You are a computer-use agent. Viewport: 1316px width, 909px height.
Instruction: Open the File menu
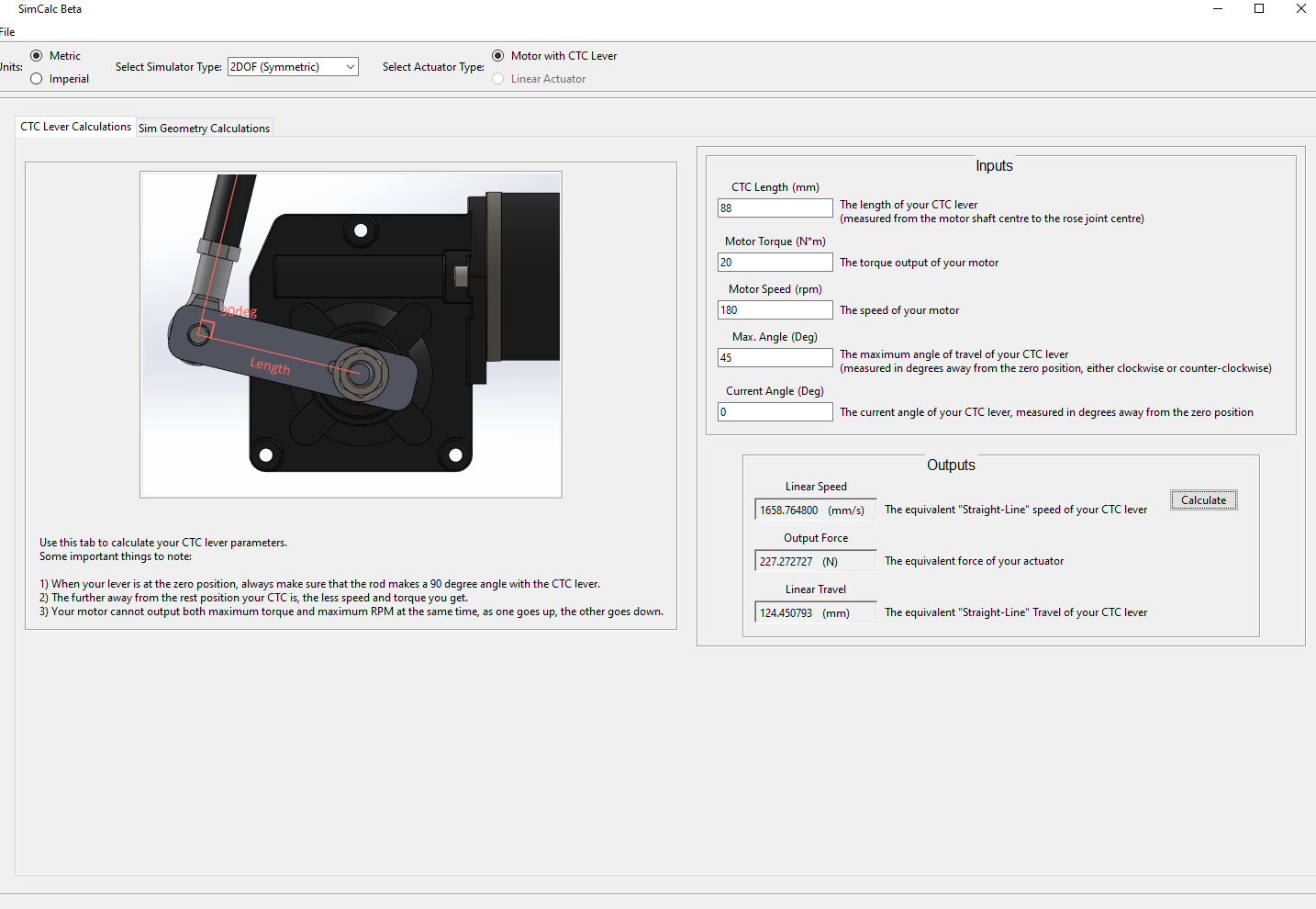click(x=7, y=32)
